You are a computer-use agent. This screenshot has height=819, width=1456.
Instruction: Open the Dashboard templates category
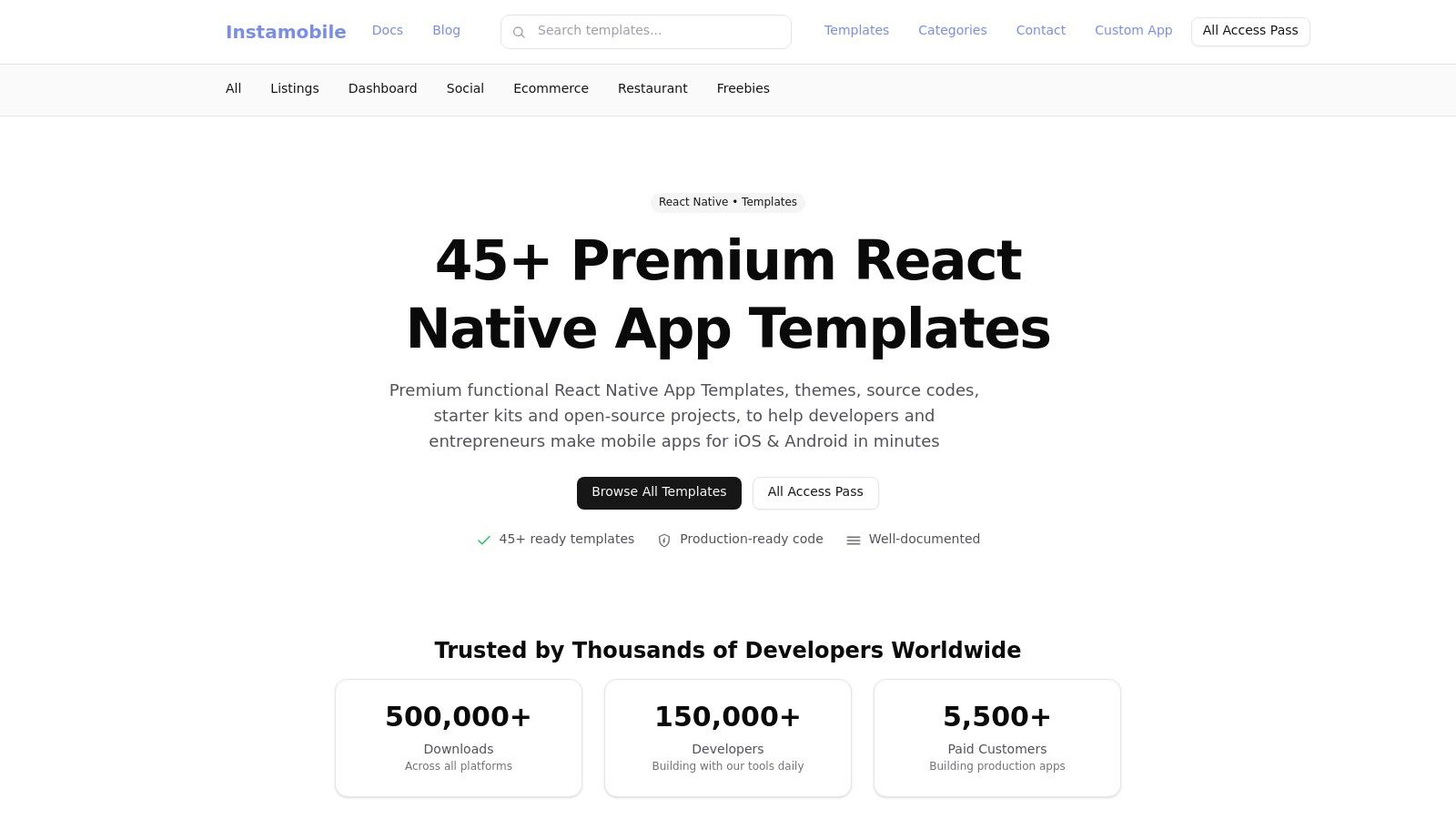click(x=382, y=88)
